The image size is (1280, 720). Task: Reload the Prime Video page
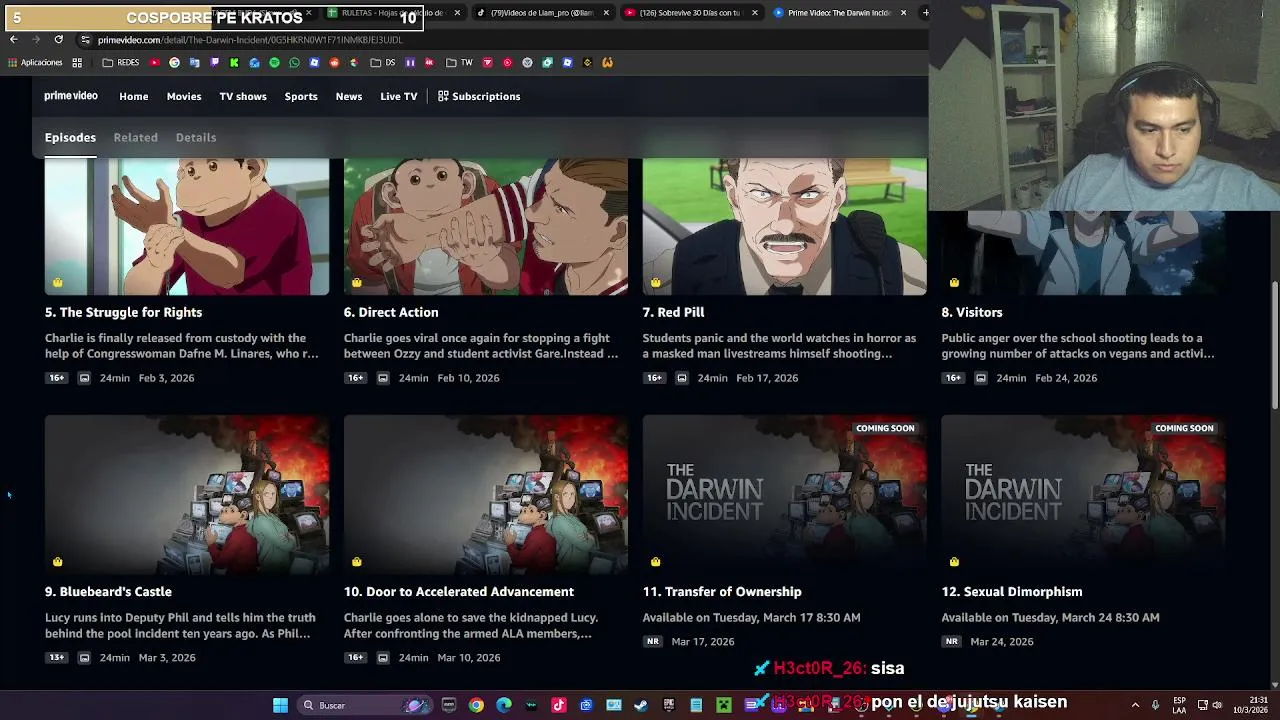tap(58, 39)
